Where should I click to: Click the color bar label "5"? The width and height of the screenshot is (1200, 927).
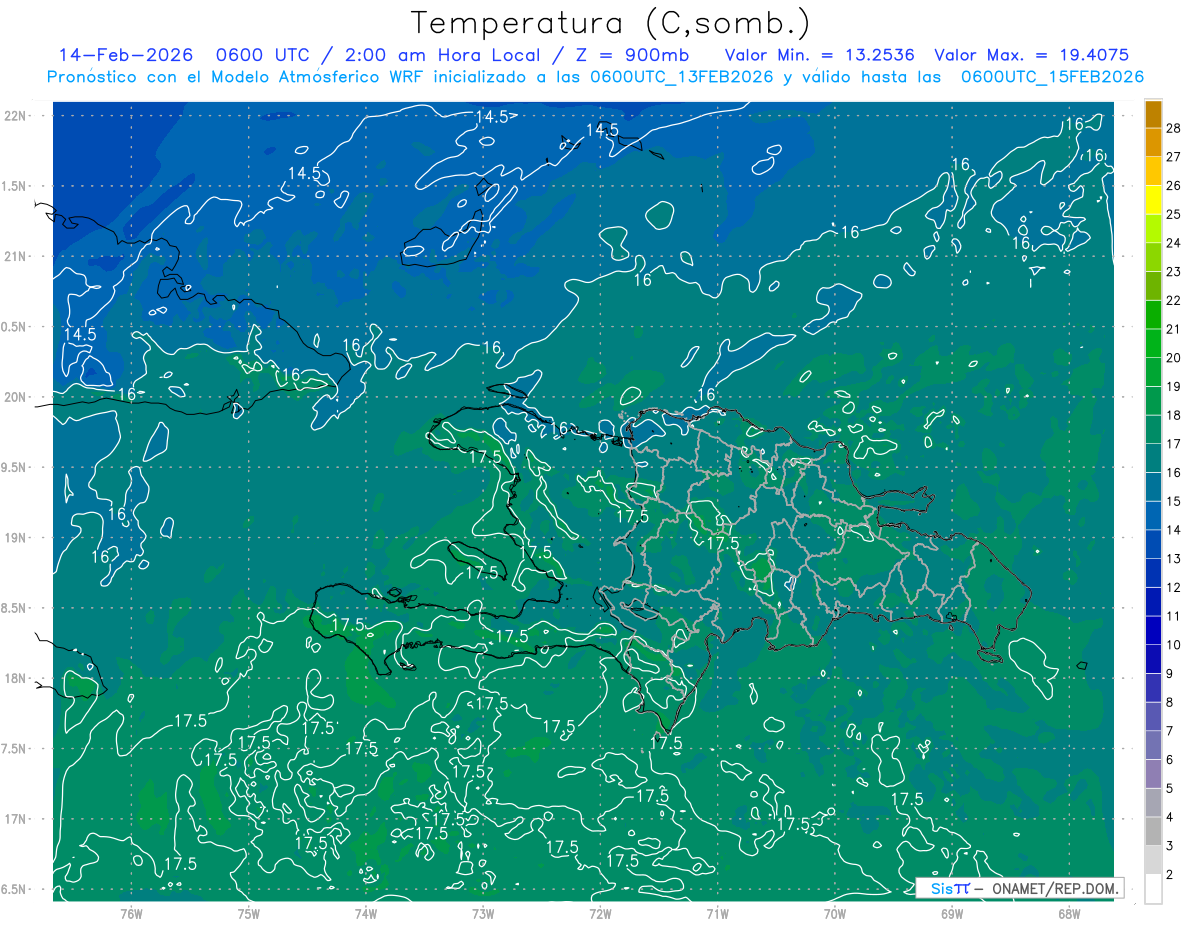(1171, 790)
